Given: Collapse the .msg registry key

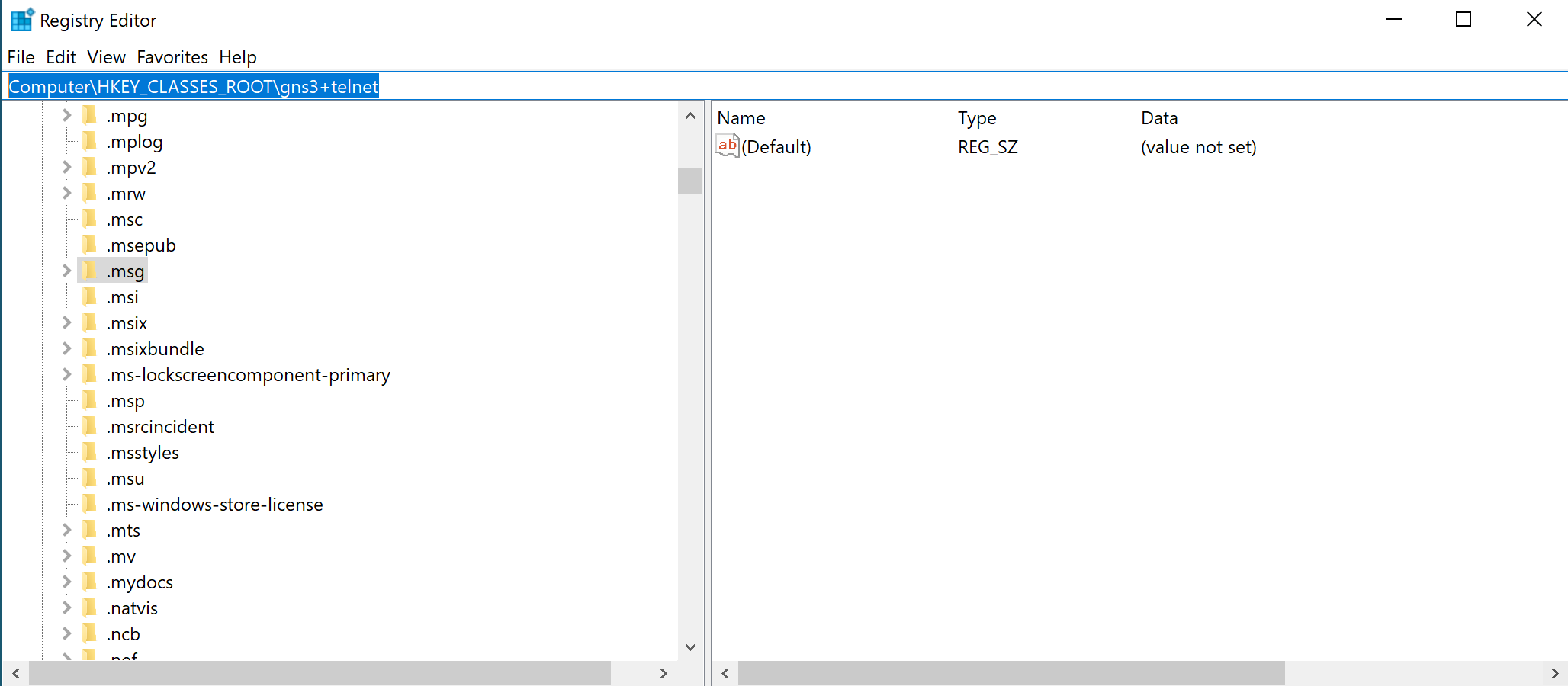Looking at the screenshot, I should [66, 271].
